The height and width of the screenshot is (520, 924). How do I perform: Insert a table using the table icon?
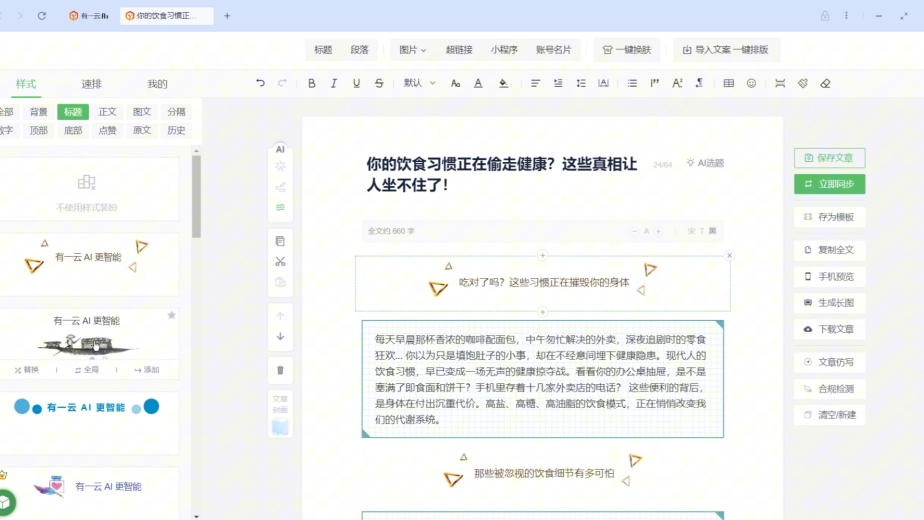point(728,83)
